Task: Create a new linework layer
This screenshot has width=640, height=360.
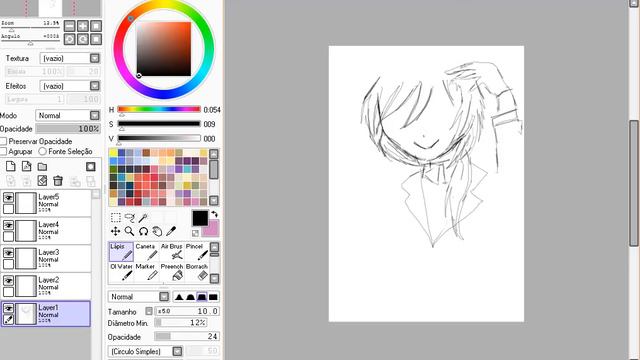Action: click(27, 167)
